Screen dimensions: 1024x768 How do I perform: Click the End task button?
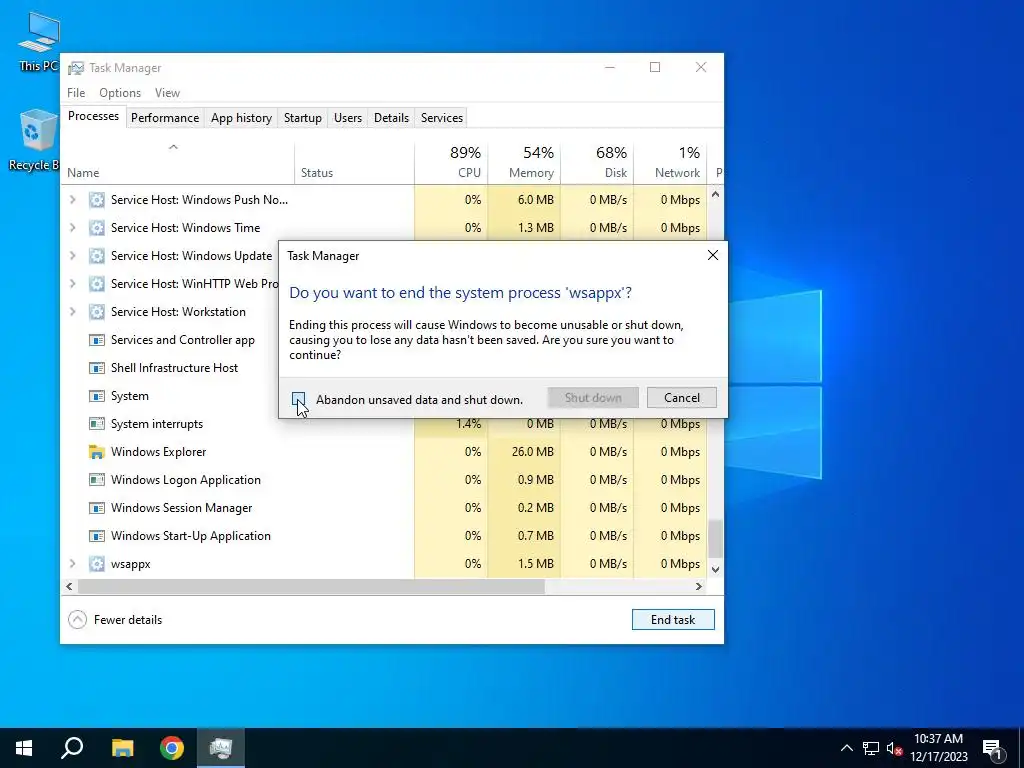pyautogui.click(x=673, y=620)
